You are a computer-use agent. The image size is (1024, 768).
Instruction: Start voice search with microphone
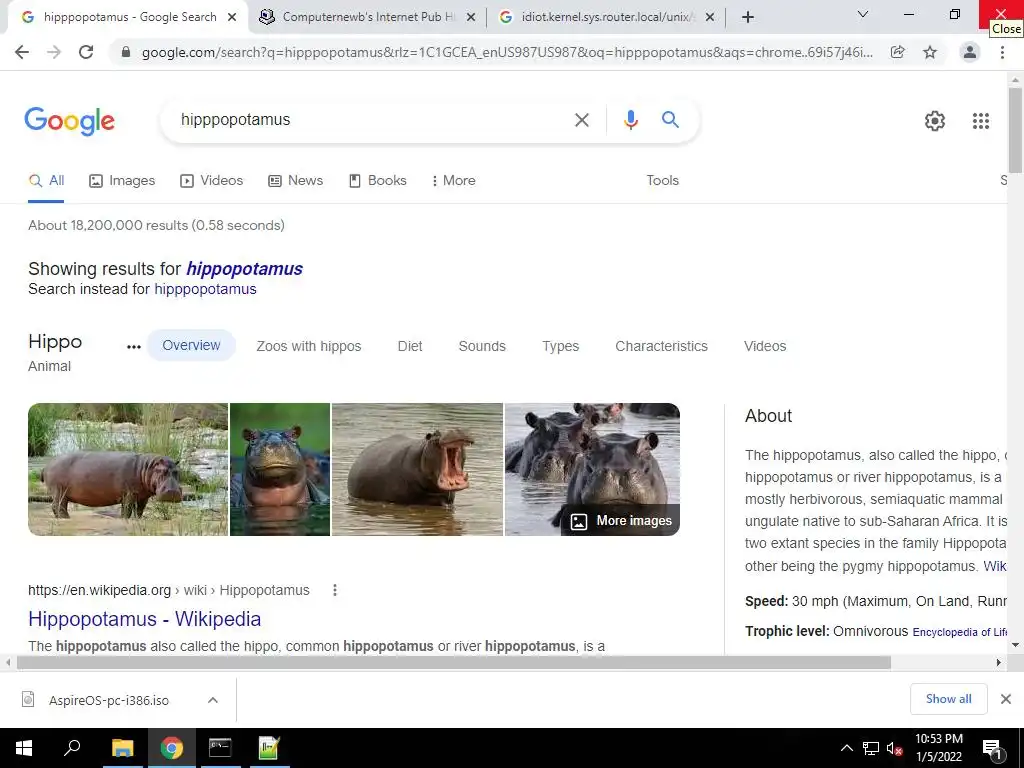coord(630,120)
